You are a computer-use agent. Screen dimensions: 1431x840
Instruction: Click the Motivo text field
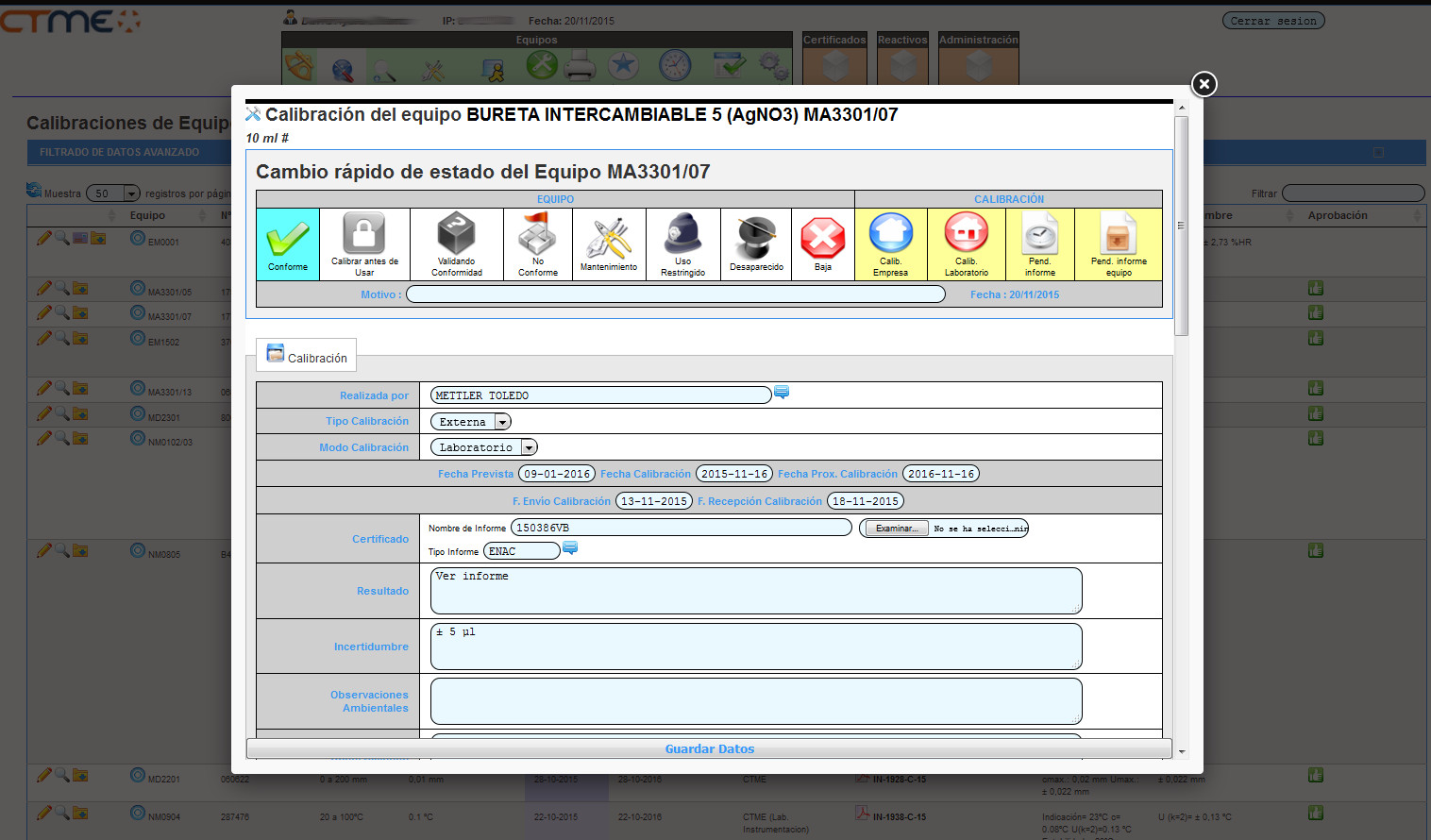(x=675, y=294)
